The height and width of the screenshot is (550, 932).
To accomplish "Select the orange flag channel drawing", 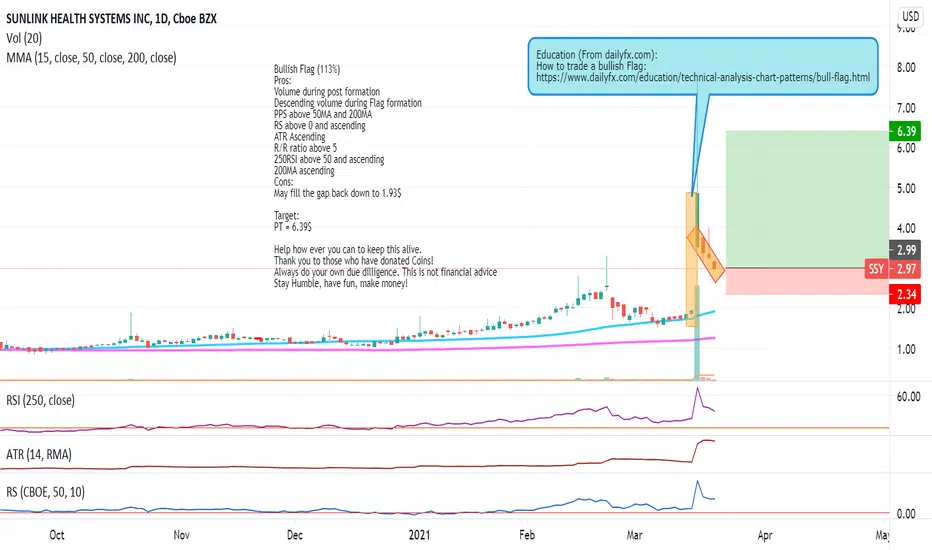I will coord(706,254).
